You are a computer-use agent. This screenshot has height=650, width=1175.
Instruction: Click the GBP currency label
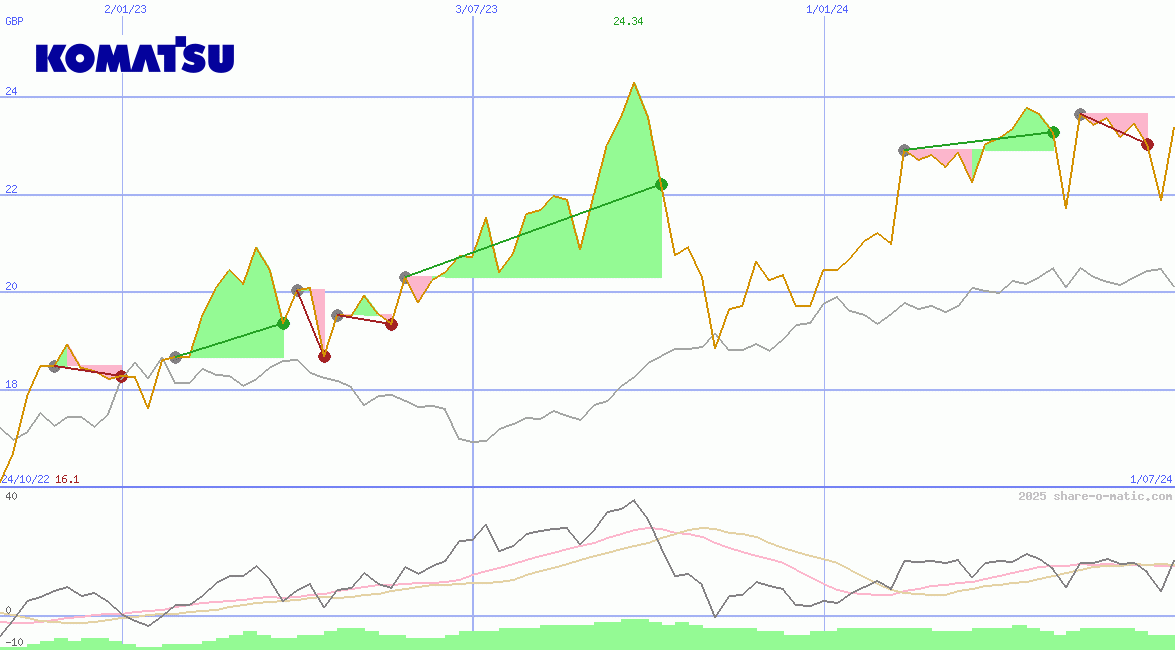[x=14, y=21]
